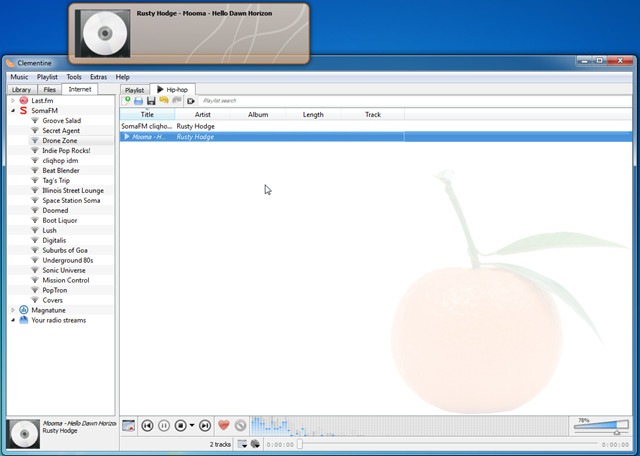Screen dimensions: 640x456
Task: Open the repeat mode dropdown
Action: click(242, 444)
